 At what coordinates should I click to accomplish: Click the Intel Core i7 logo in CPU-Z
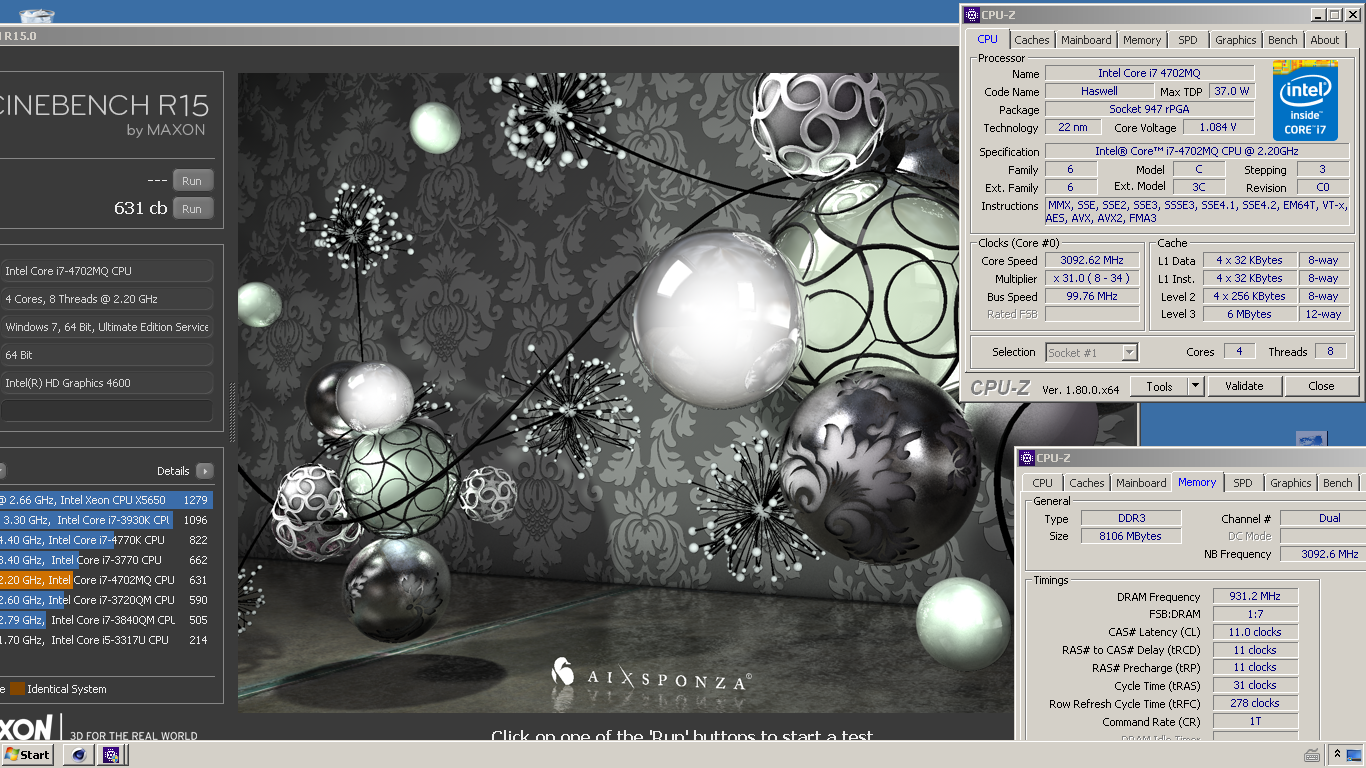[x=1305, y=101]
